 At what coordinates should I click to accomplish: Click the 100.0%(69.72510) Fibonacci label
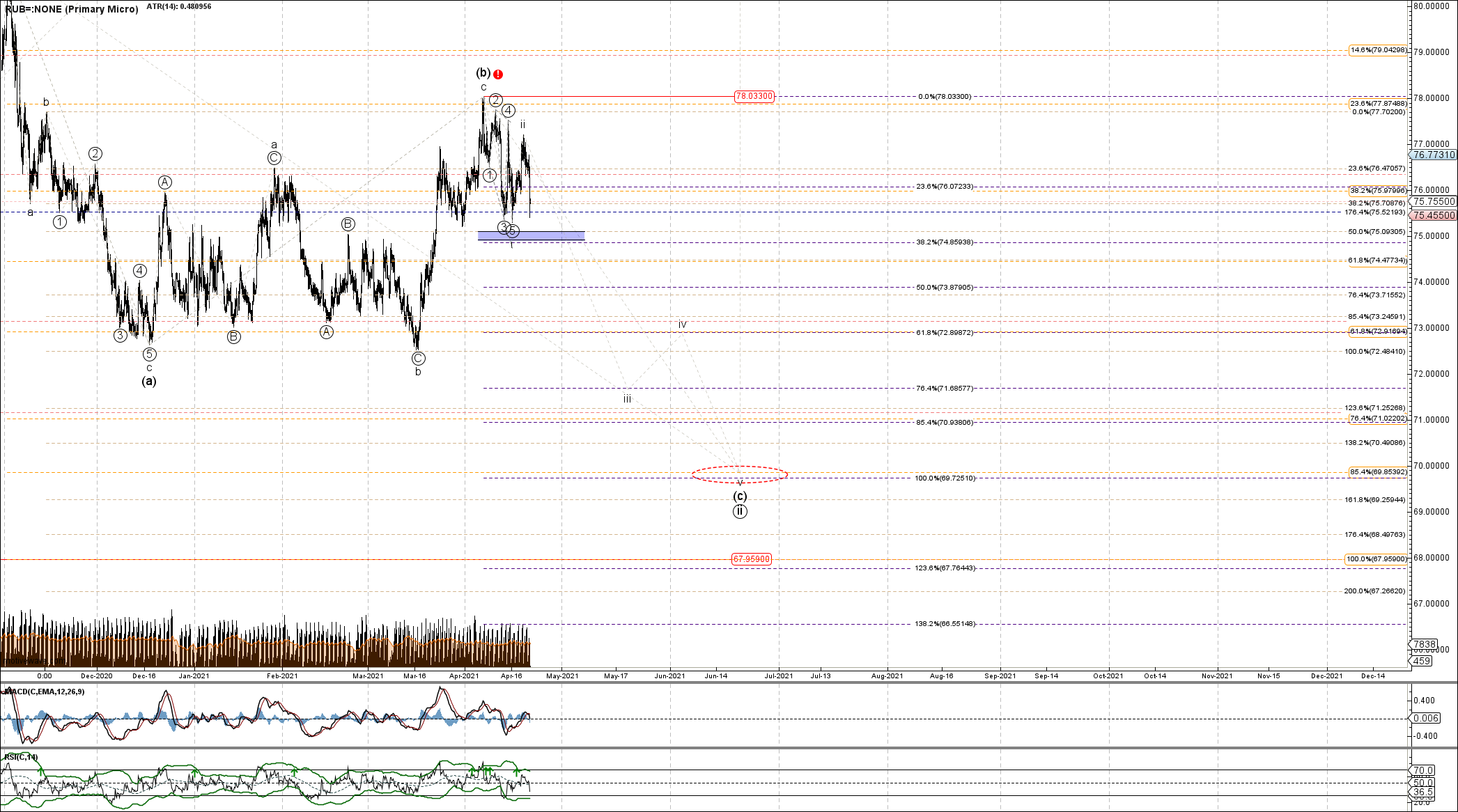(945, 478)
